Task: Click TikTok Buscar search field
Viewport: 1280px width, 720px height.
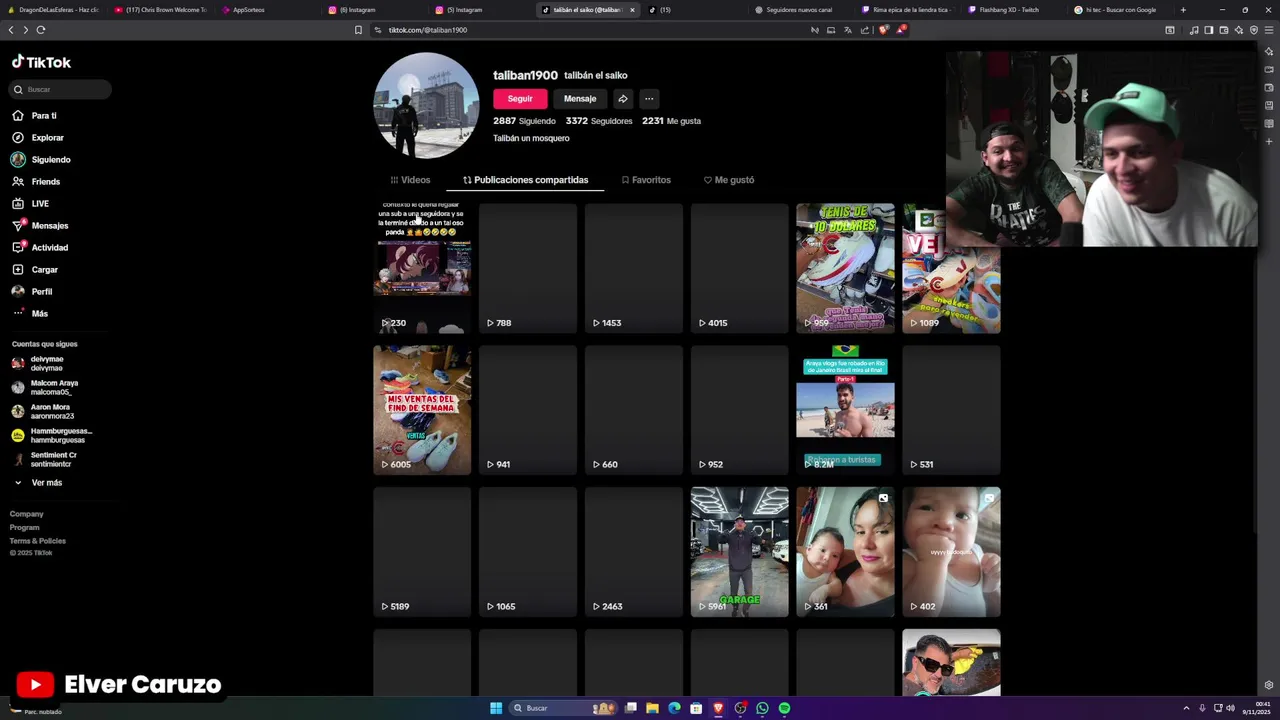Action: point(60,90)
